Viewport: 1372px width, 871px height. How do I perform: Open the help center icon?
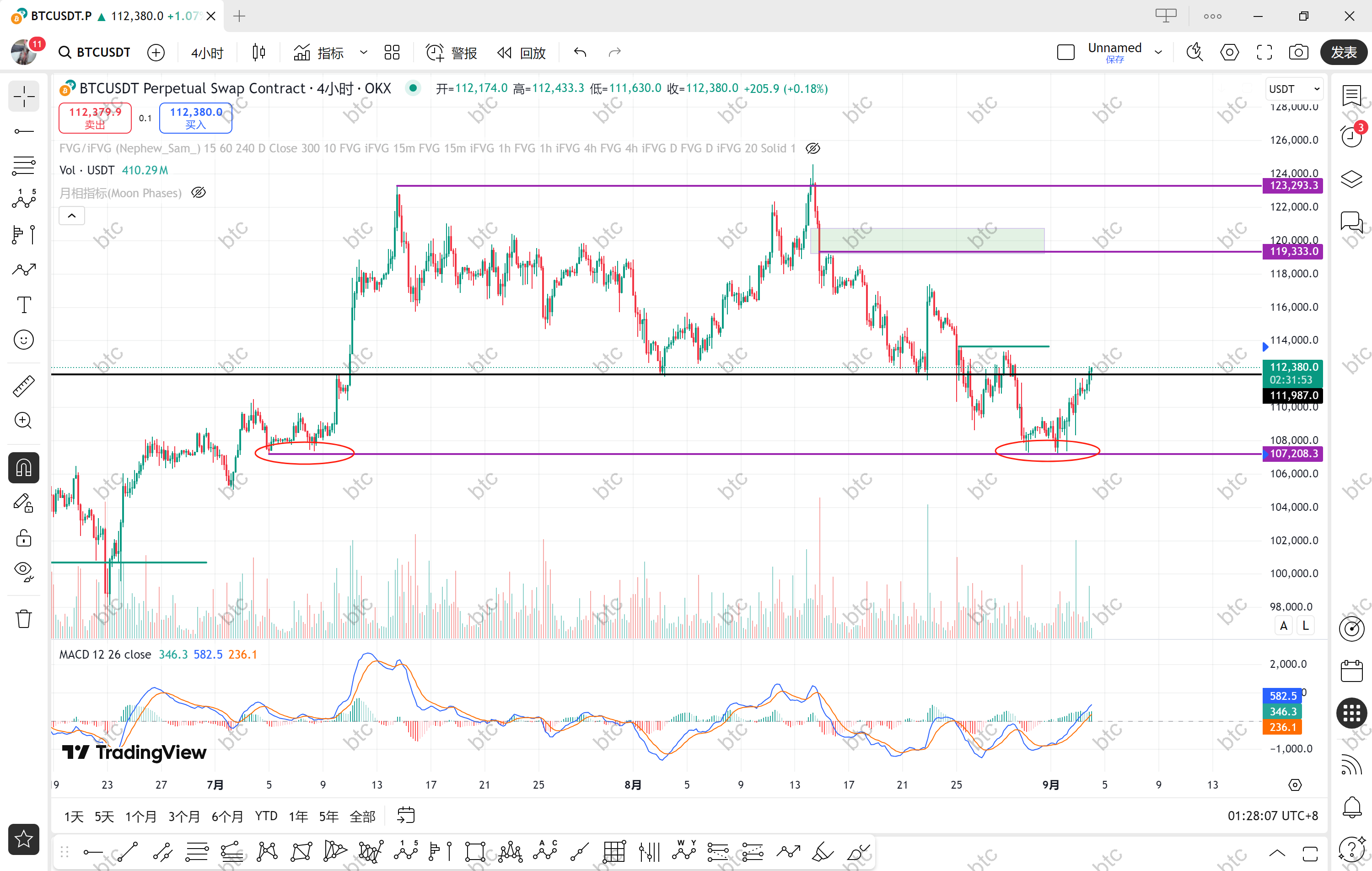[1351, 849]
